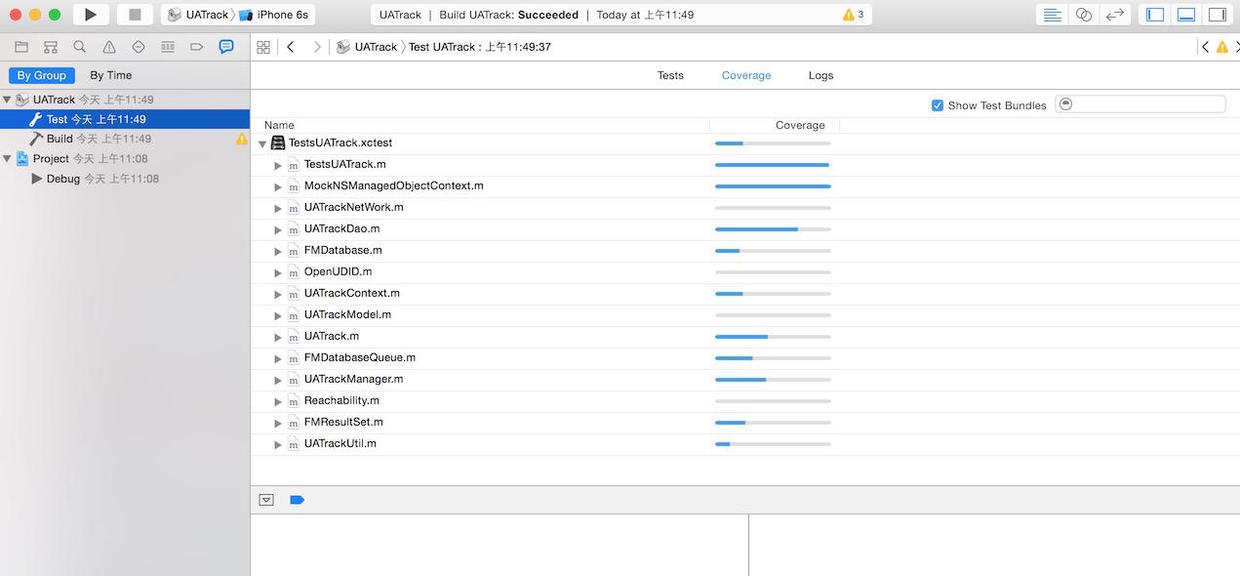Screen dimensions: 1240x576
Task: Switch to the Assistant editor
Action: coord(1083,15)
